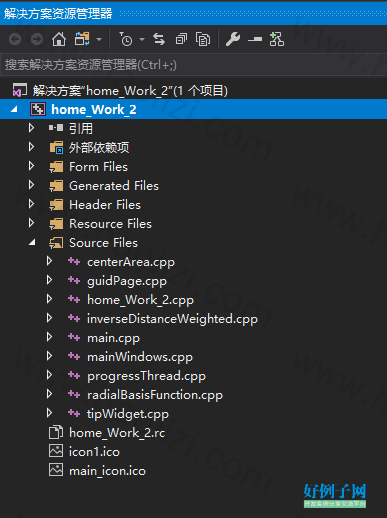Click the Forward navigation arrow in the toolbar

pyautogui.click(x=37, y=39)
